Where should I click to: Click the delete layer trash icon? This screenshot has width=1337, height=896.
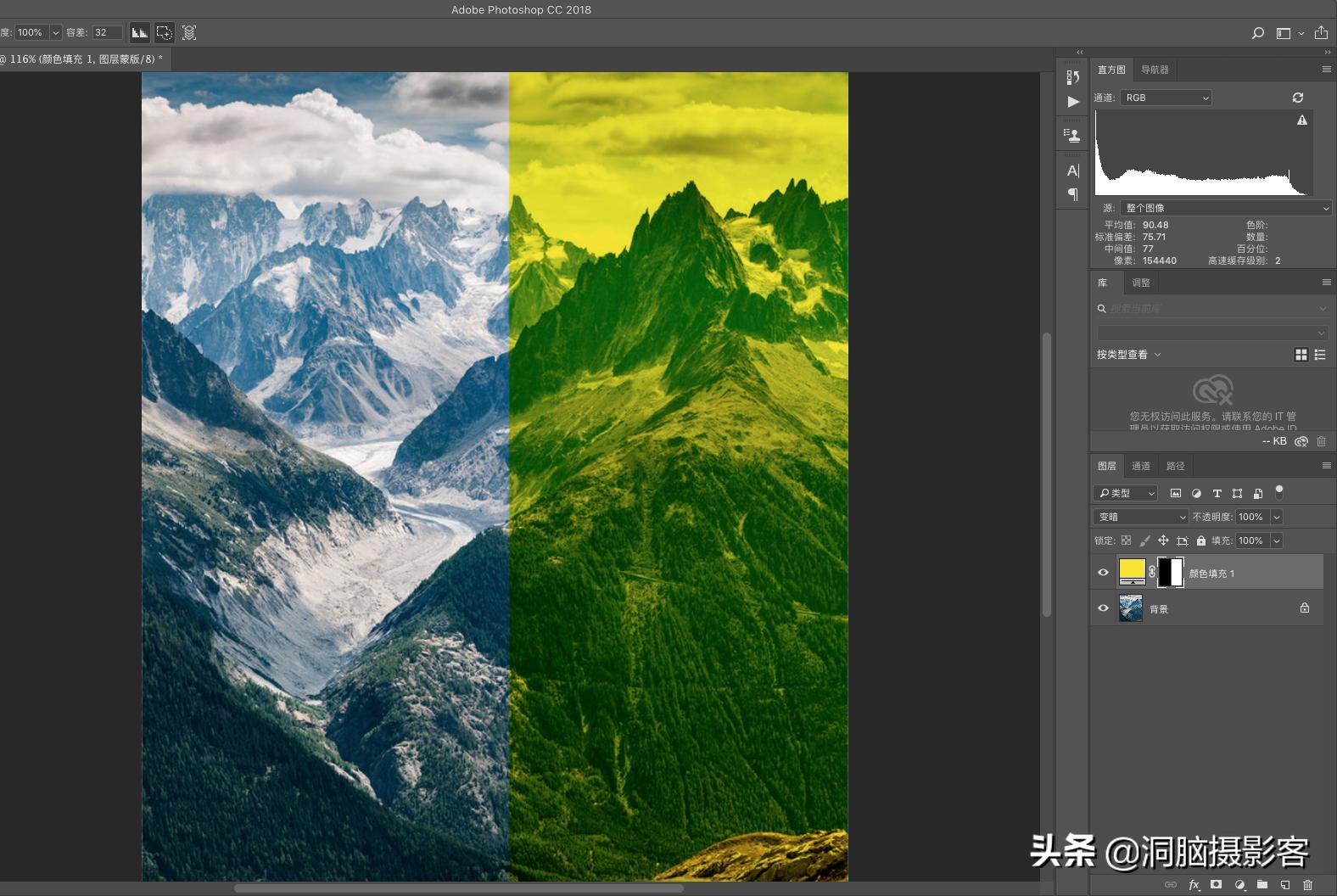pyautogui.click(x=1307, y=885)
